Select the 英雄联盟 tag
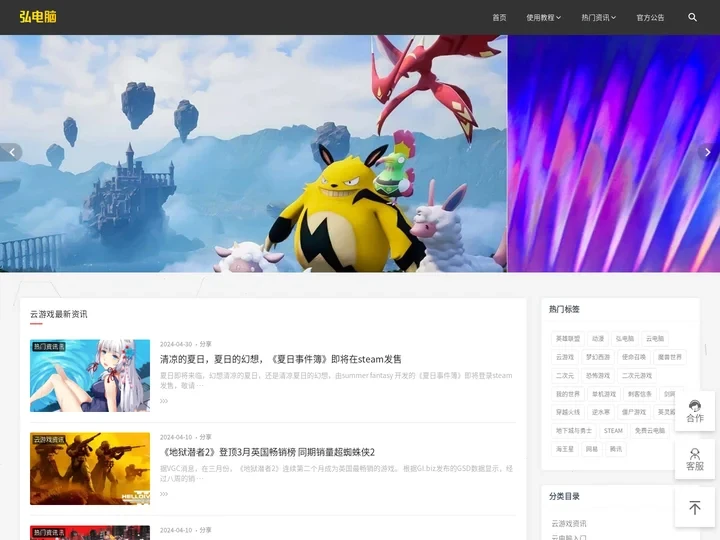 point(568,339)
